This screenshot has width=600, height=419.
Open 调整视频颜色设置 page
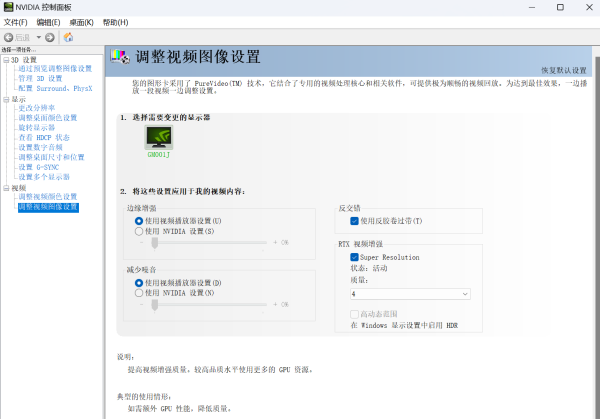48,197
